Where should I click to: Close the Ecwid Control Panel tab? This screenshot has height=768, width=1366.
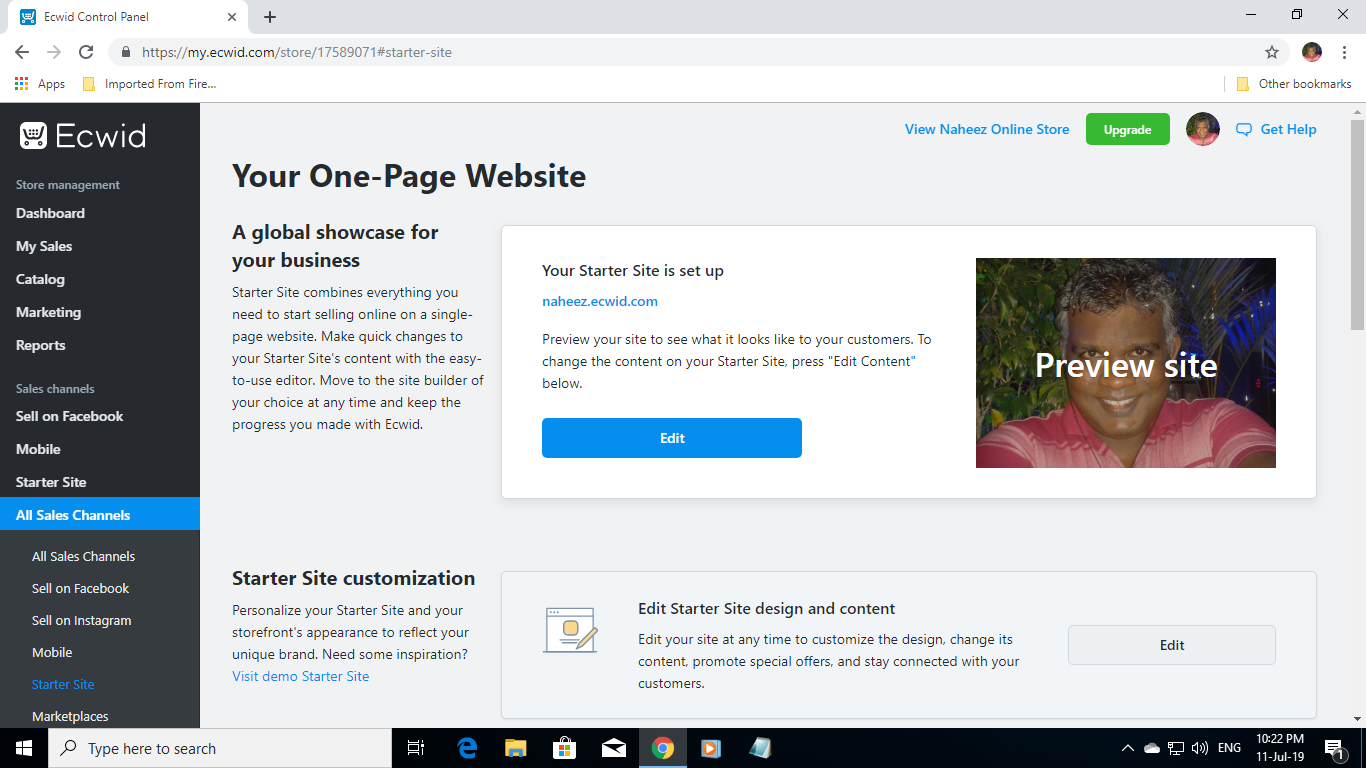(x=232, y=17)
